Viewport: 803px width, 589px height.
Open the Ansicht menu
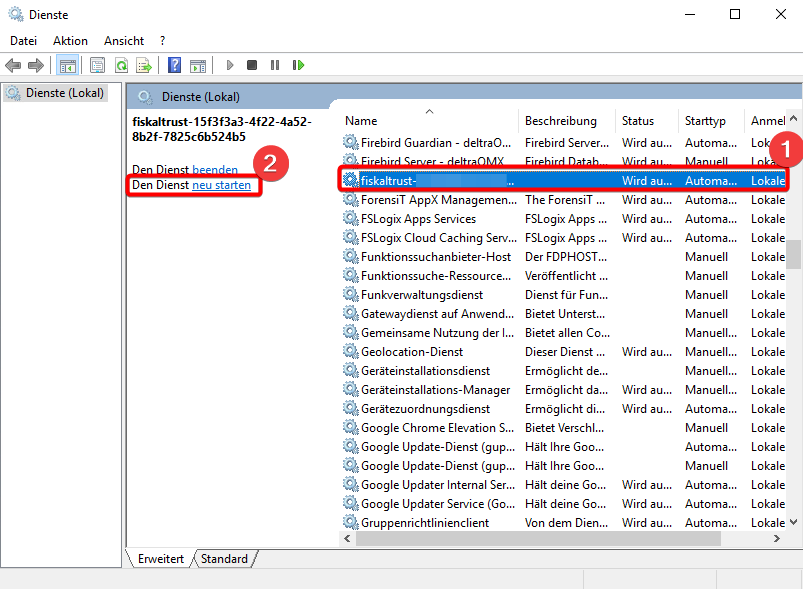(124, 41)
